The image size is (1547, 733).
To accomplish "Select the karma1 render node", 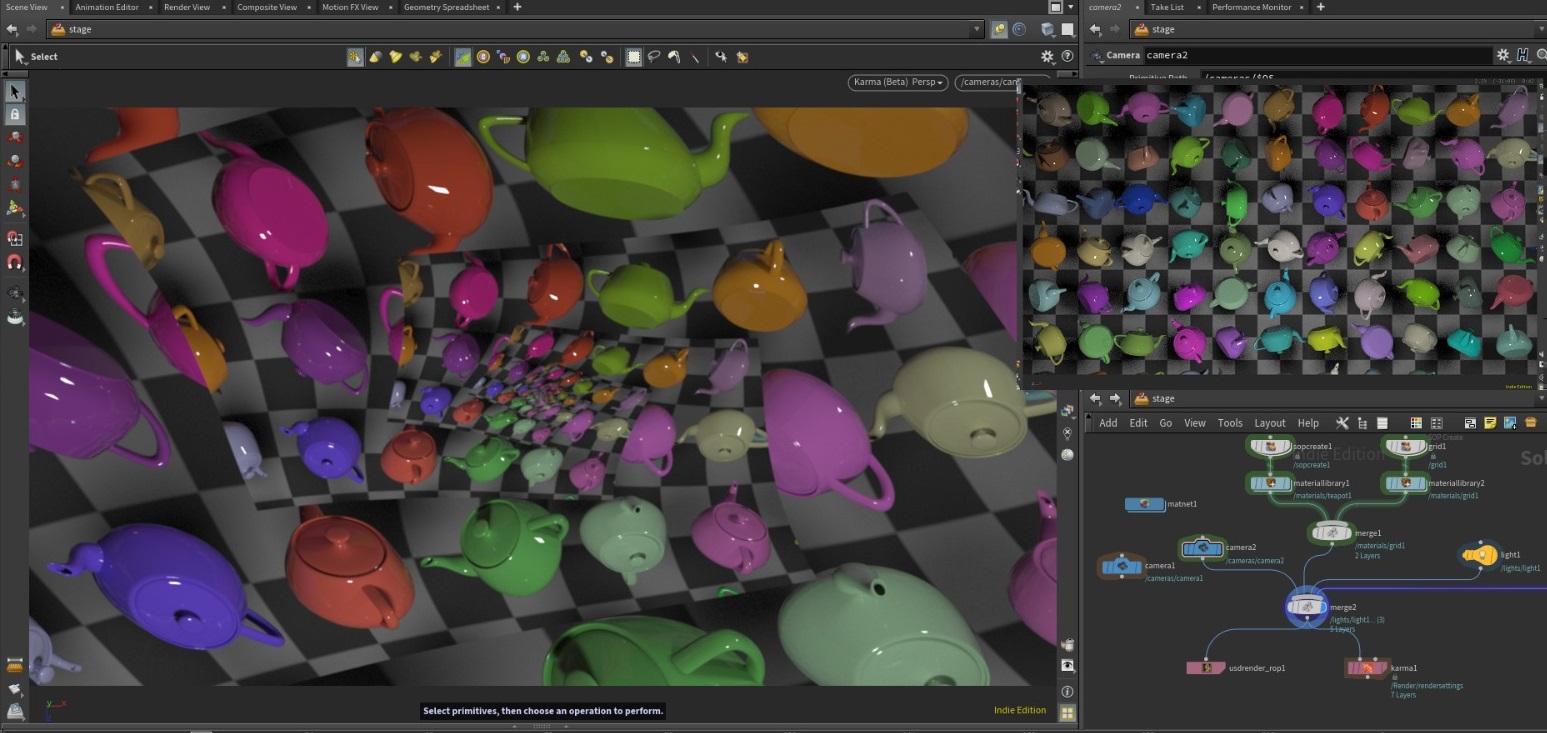I will (x=1366, y=667).
